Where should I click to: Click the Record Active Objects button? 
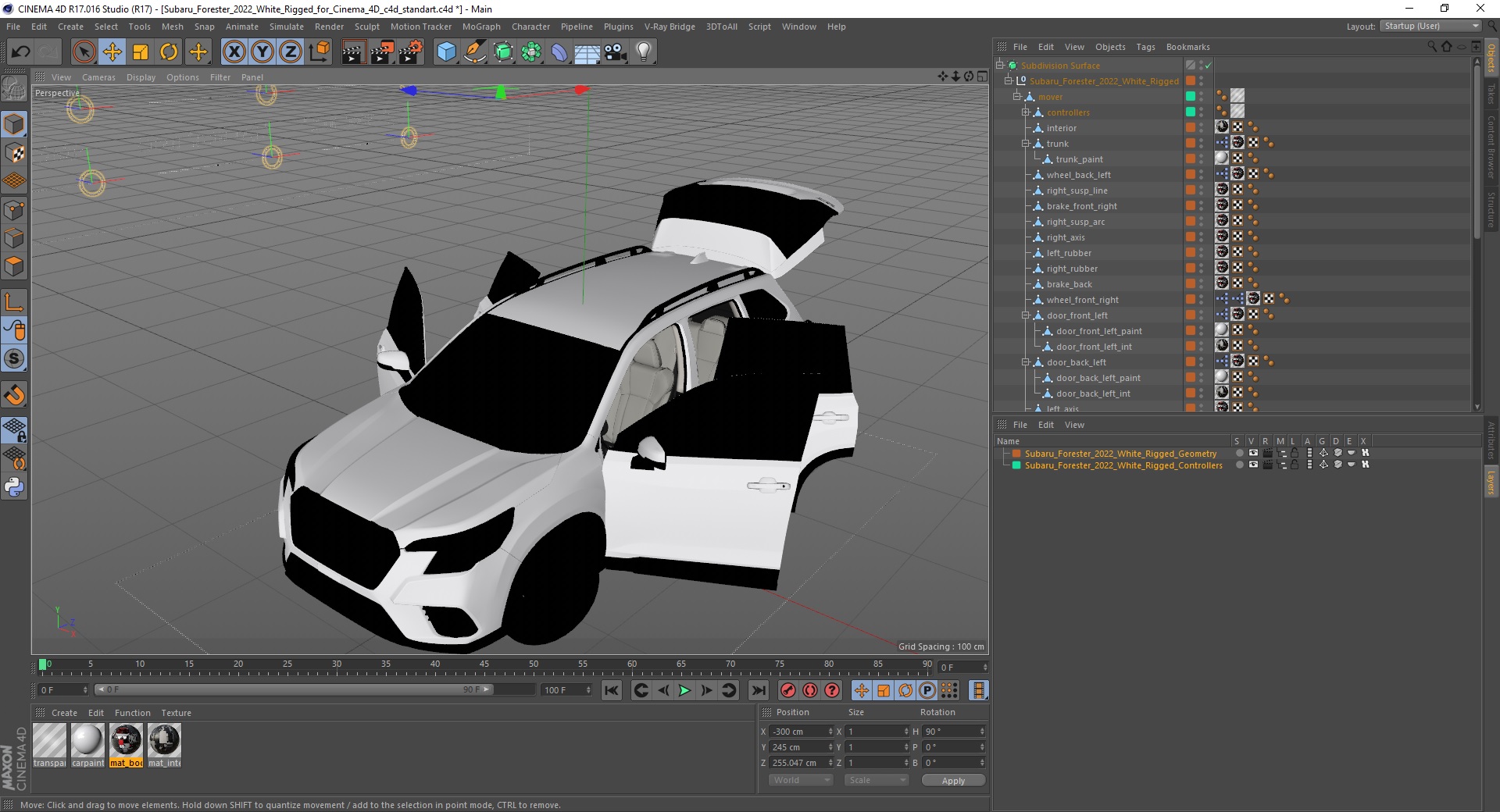point(788,690)
